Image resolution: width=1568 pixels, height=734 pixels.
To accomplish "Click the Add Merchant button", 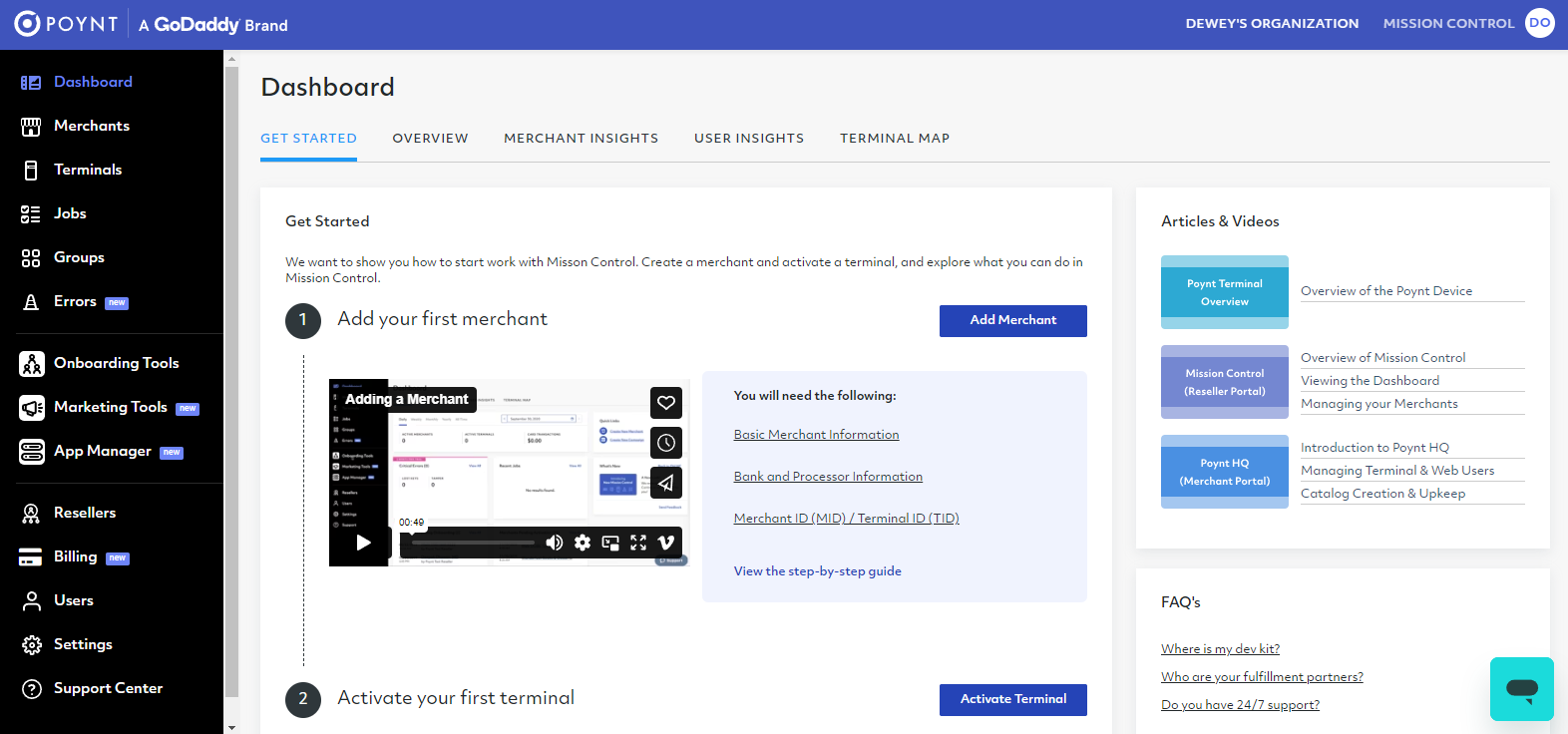I will (x=1013, y=321).
